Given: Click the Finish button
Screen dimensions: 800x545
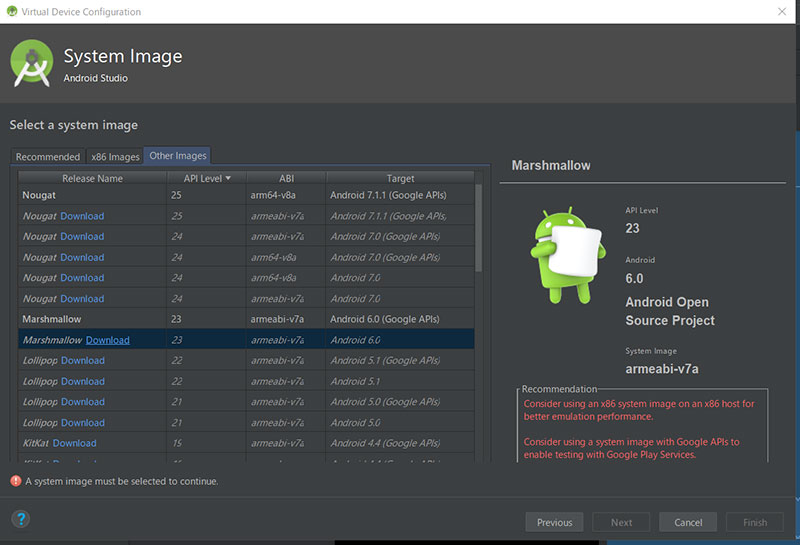Looking at the screenshot, I should pos(755,522).
